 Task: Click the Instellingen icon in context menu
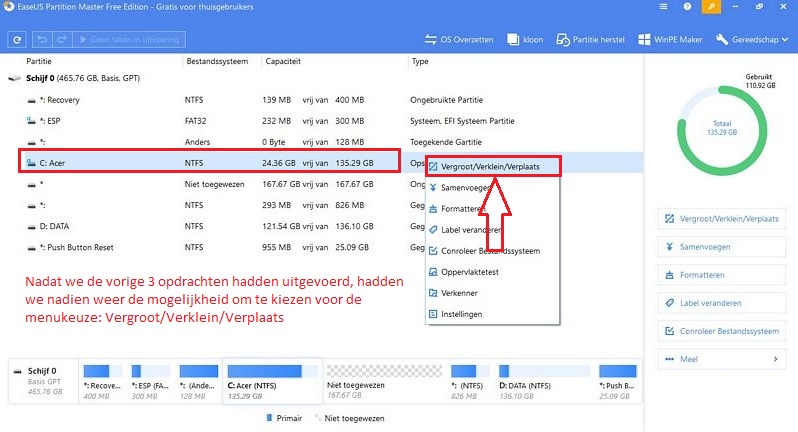pos(433,314)
